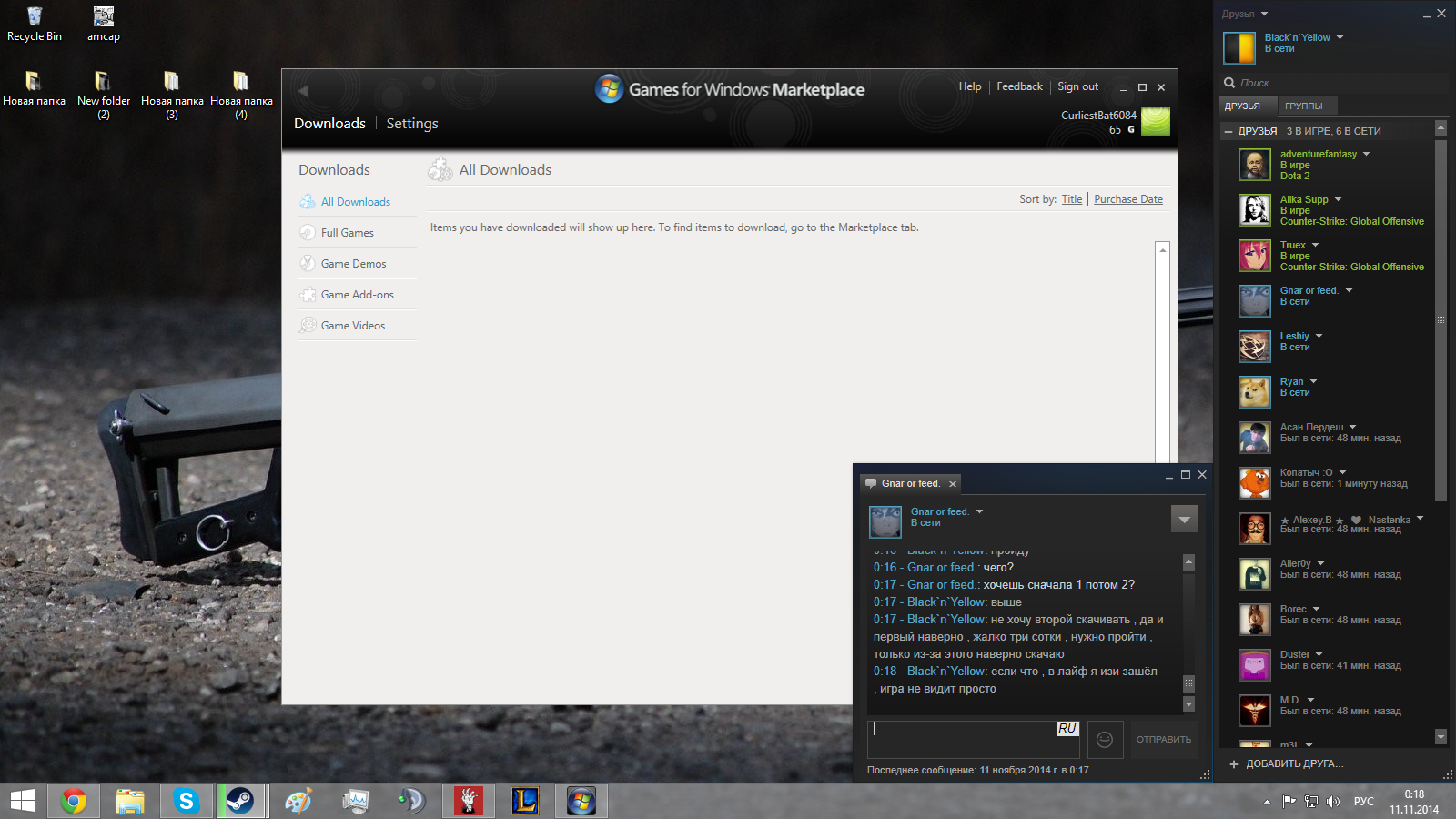Select the Recycle Bin desktop icon
Screen dimensions: 1456x819
35,25
